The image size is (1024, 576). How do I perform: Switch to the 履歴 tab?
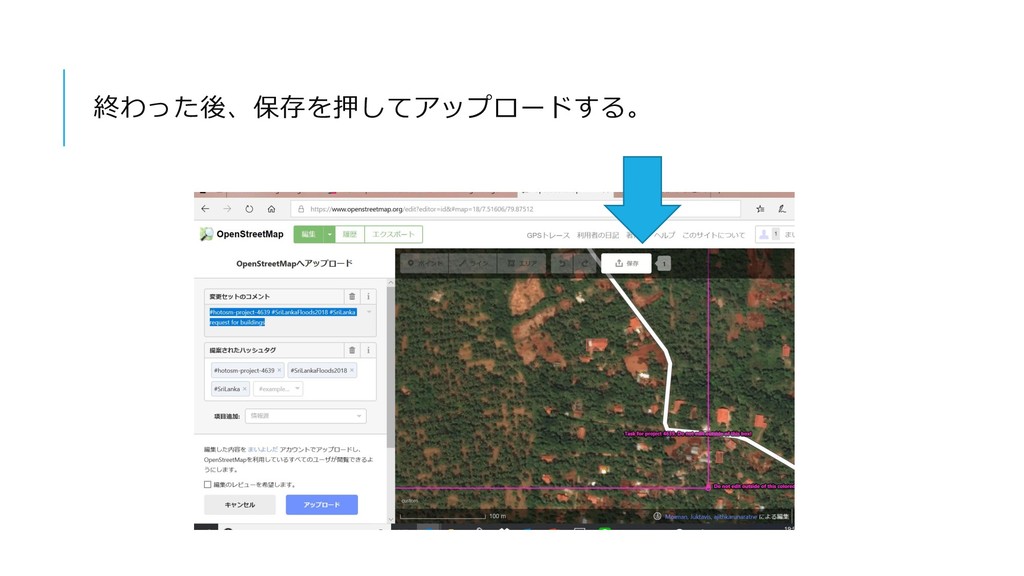point(350,234)
